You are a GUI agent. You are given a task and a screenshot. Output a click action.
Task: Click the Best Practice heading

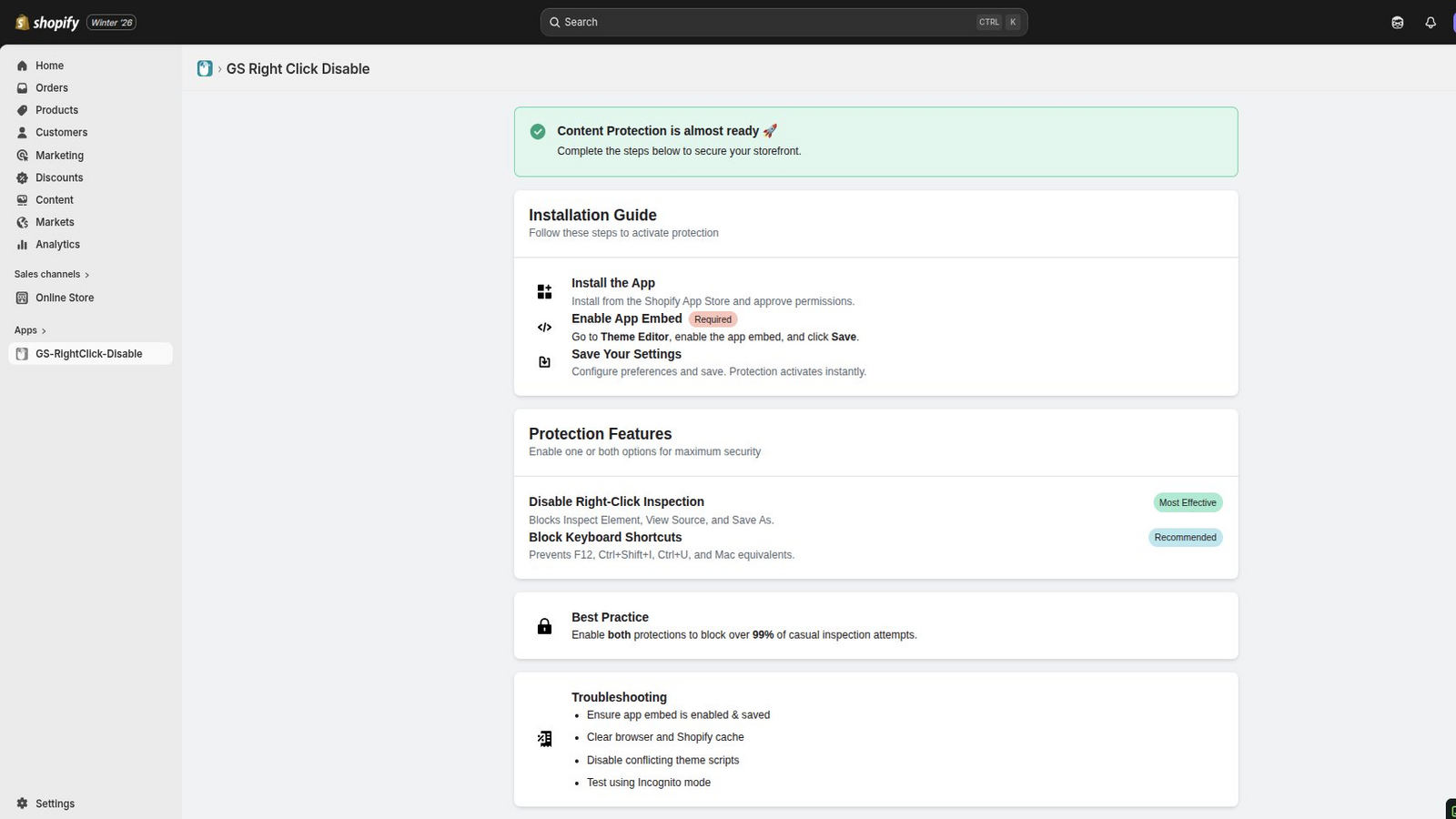pos(610,617)
